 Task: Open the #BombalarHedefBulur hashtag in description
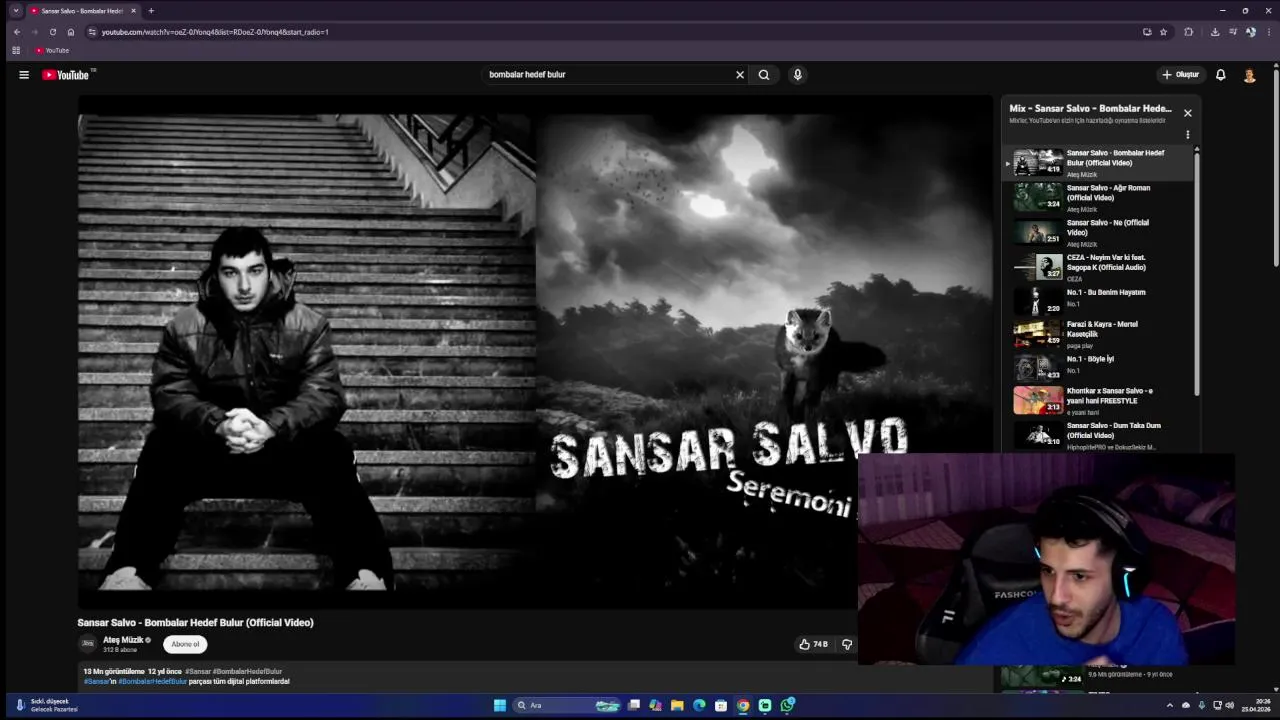click(152, 681)
